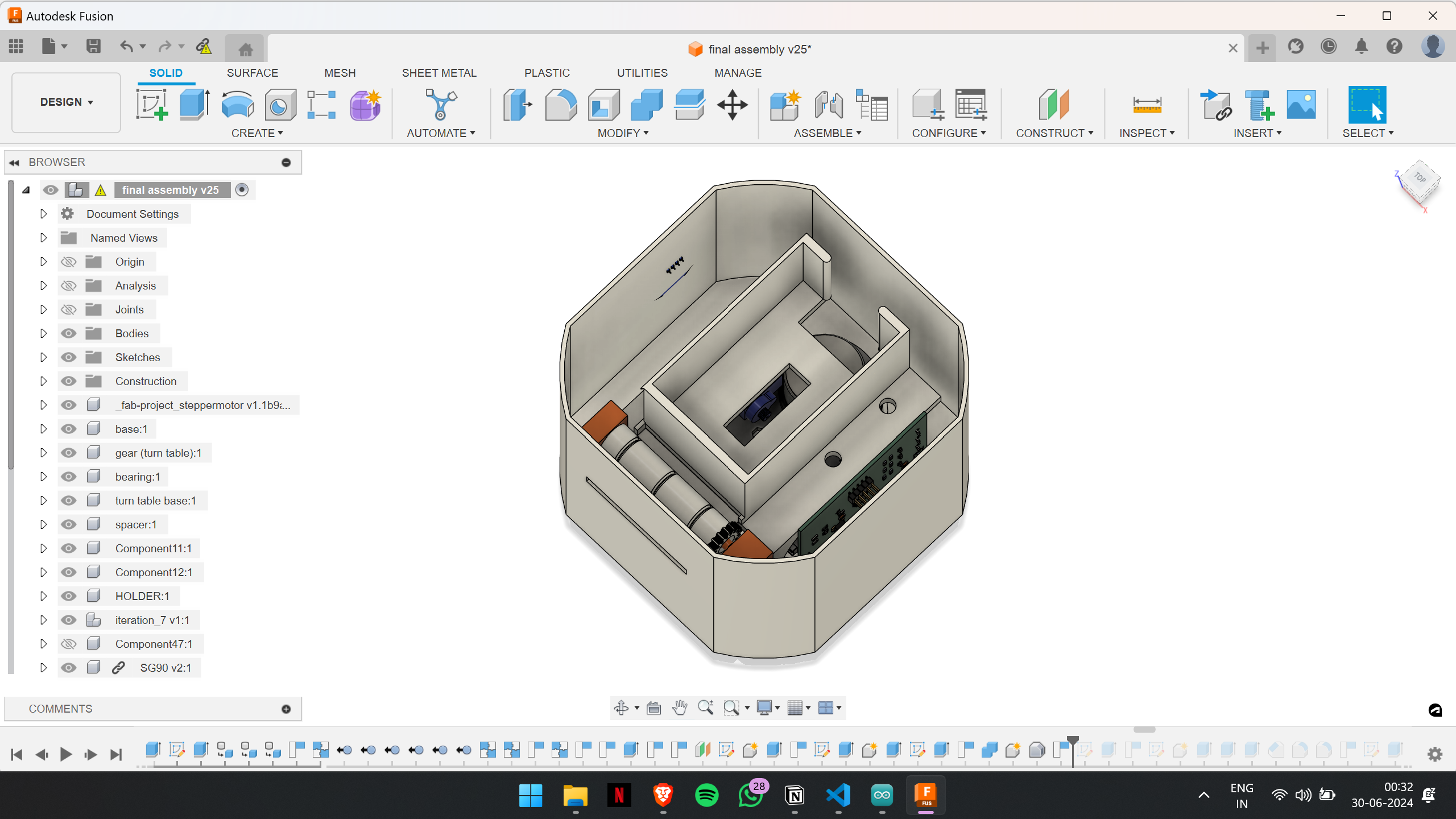
Task: Show the Origin folder
Action: click(x=69, y=262)
